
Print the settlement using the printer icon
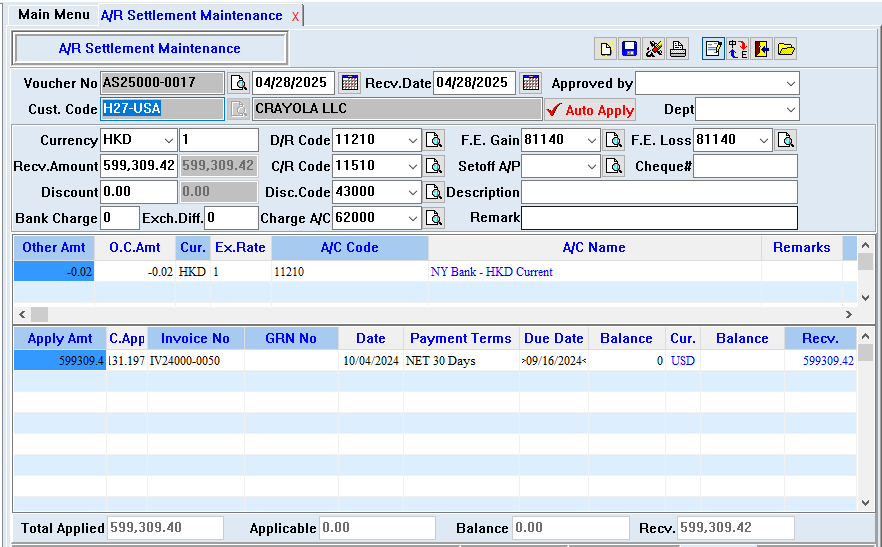click(678, 49)
